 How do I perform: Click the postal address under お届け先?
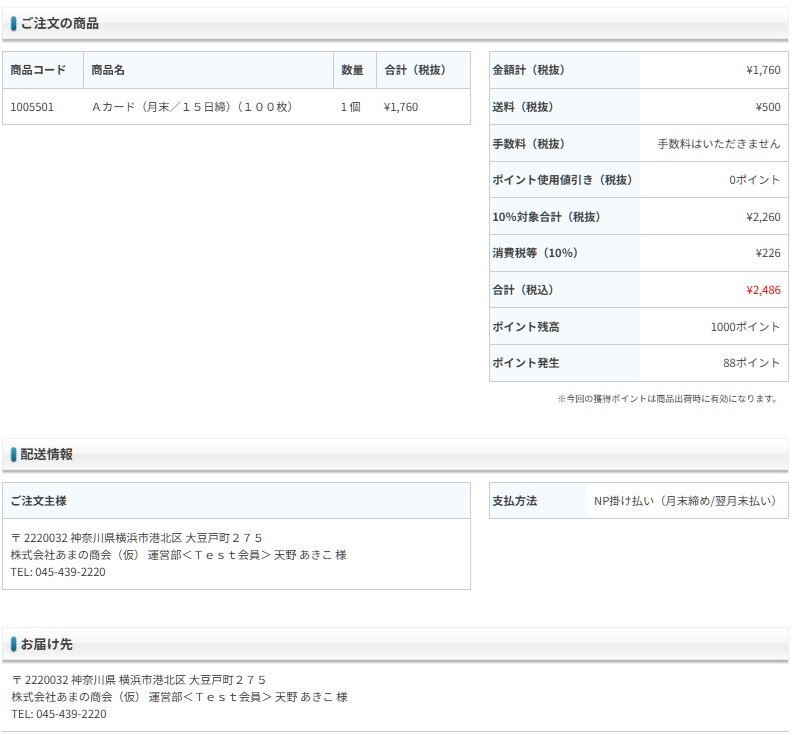[139, 680]
